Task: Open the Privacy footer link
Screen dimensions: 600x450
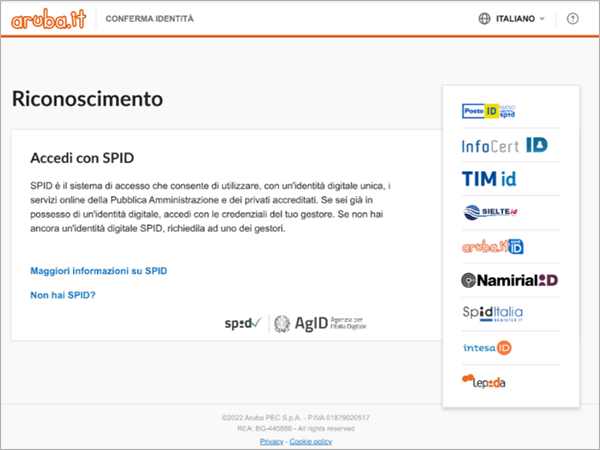Action: coord(272,442)
